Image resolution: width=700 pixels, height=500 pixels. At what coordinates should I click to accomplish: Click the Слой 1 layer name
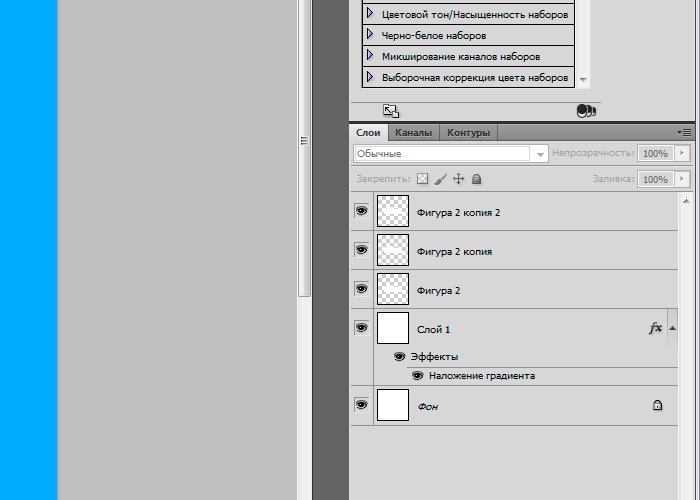point(433,330)
